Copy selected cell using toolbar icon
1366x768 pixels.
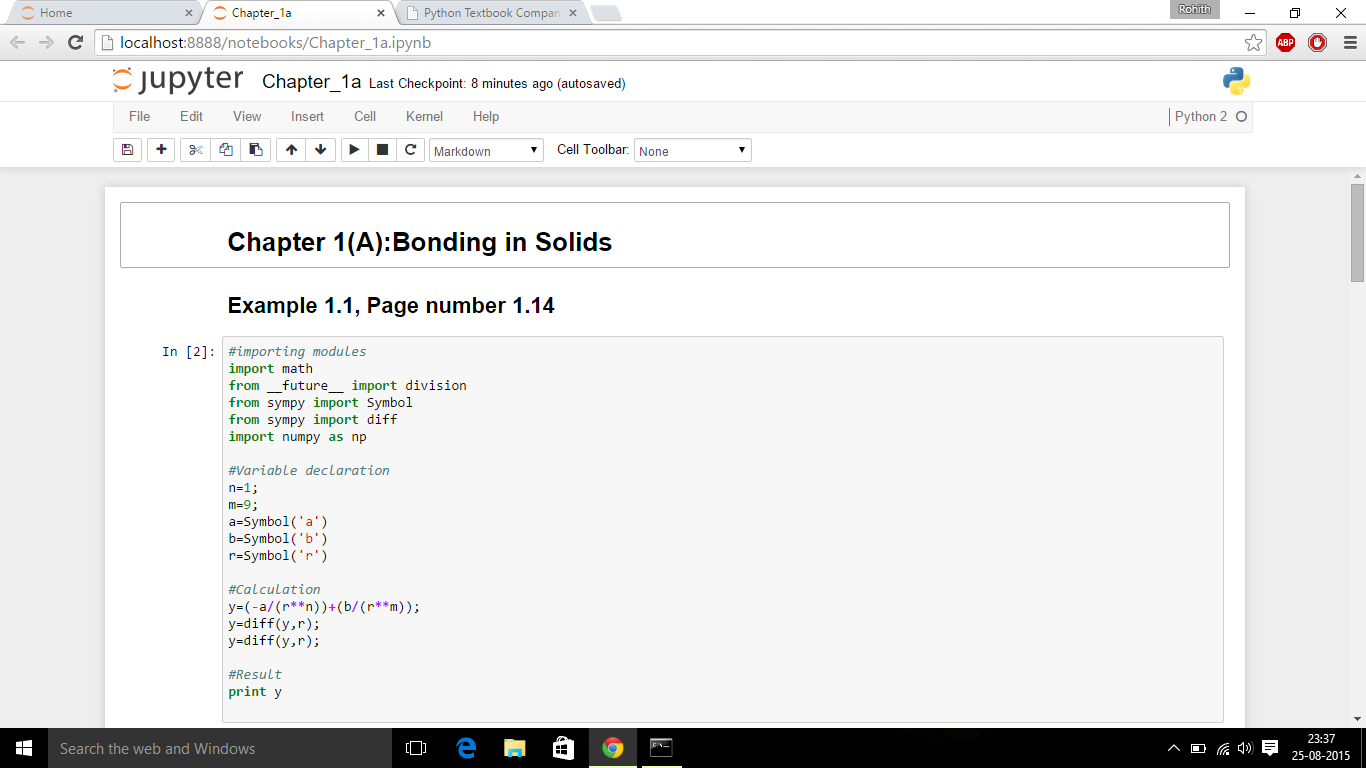coord(225,150)
